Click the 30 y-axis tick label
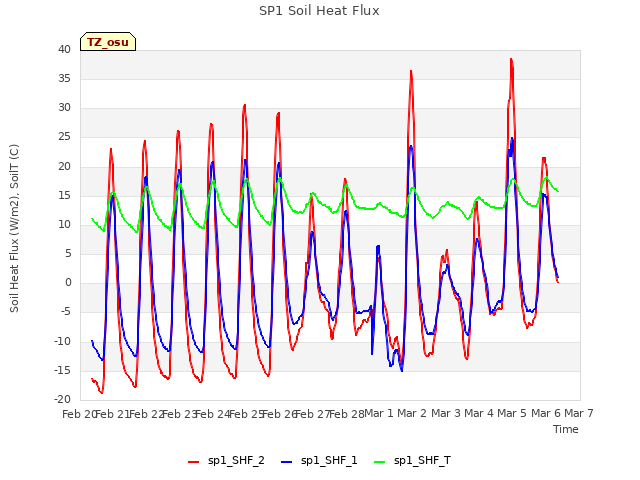Screen dimensions: 640x480 [64, 108]
